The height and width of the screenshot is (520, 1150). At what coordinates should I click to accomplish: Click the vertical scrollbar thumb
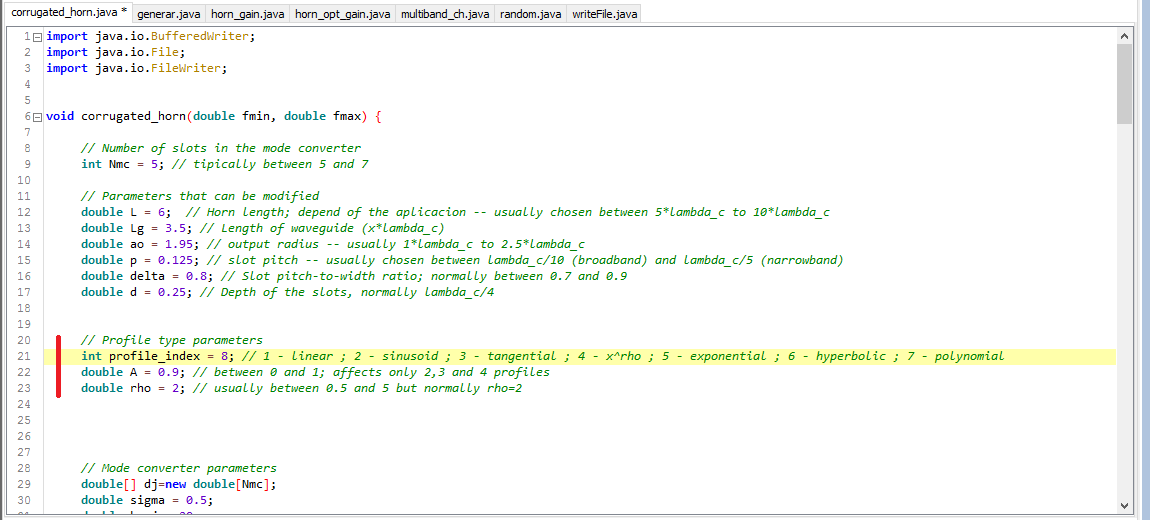click(1124, 85)
